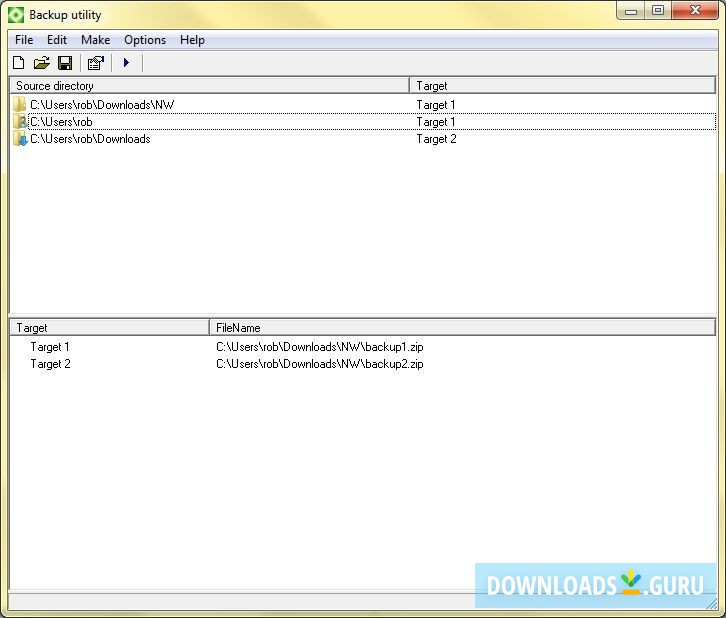Screen dimensions: 726x618
Task: Click the Backup utility green app icon
Action: click(x=16, y=15)
